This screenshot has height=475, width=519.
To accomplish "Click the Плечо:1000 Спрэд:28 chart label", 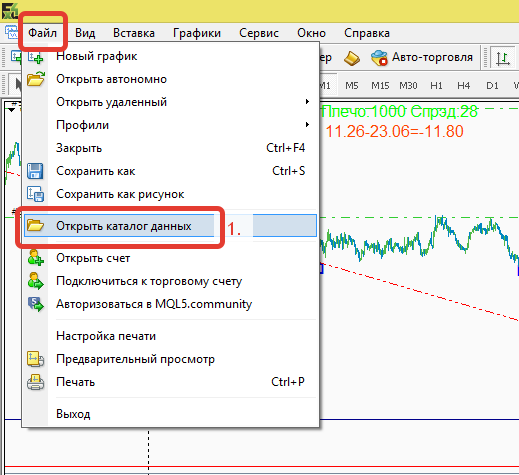I will (400, 111).
